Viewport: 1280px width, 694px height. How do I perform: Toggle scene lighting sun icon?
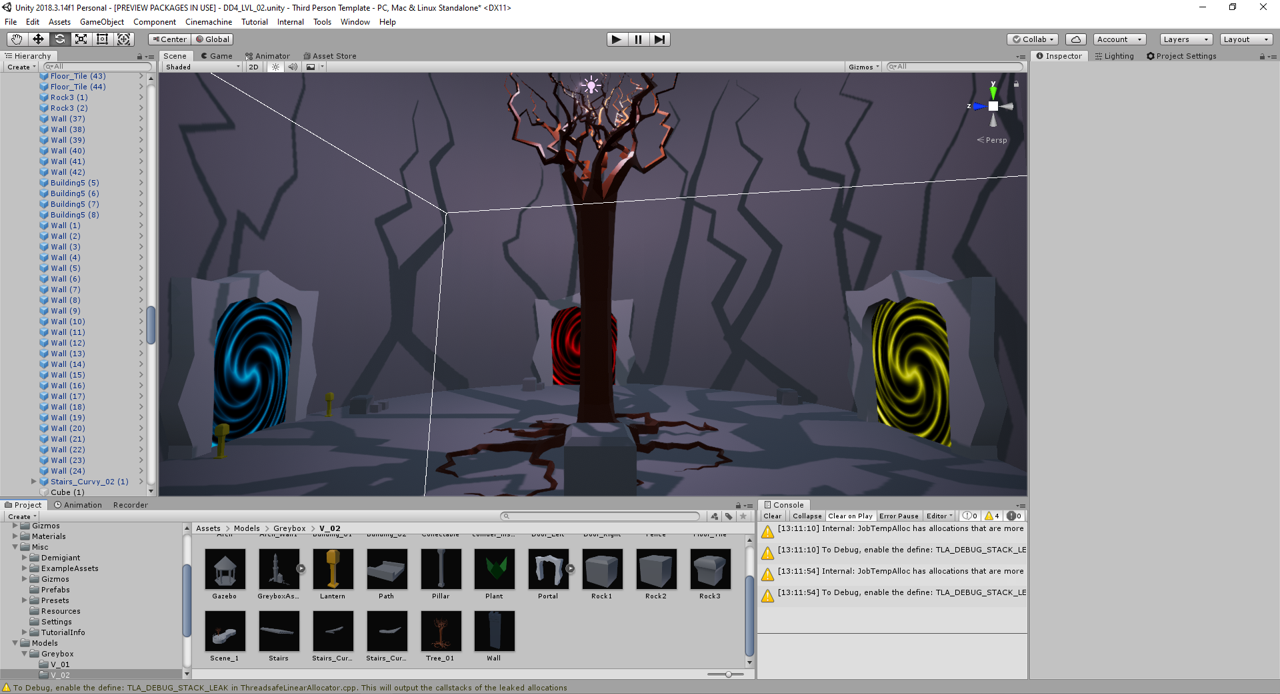pos(275,67)
